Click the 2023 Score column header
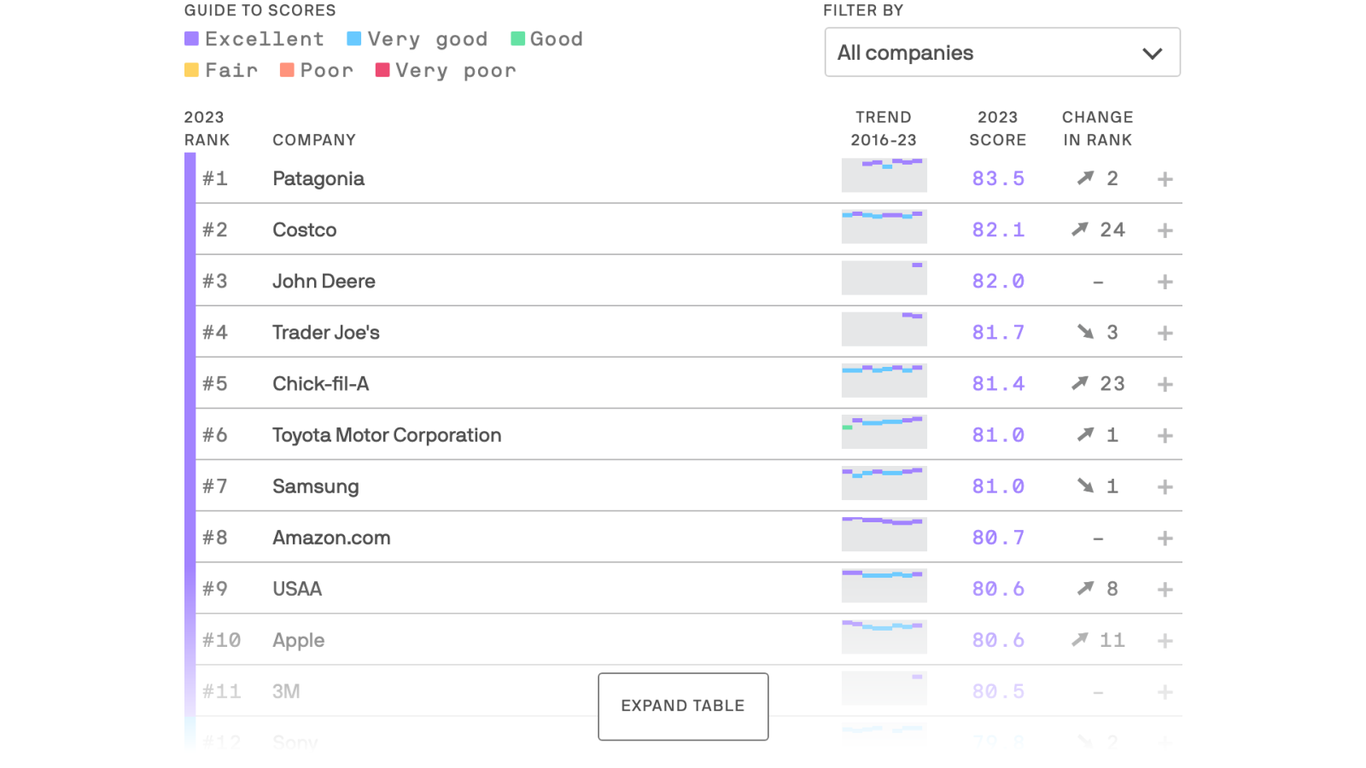1366x768 pixels. (997, 129)
